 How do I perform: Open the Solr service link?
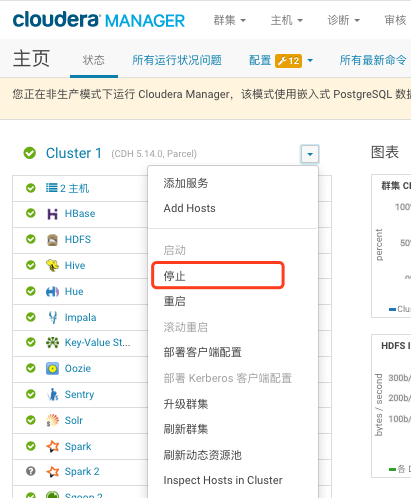(74, 421)
